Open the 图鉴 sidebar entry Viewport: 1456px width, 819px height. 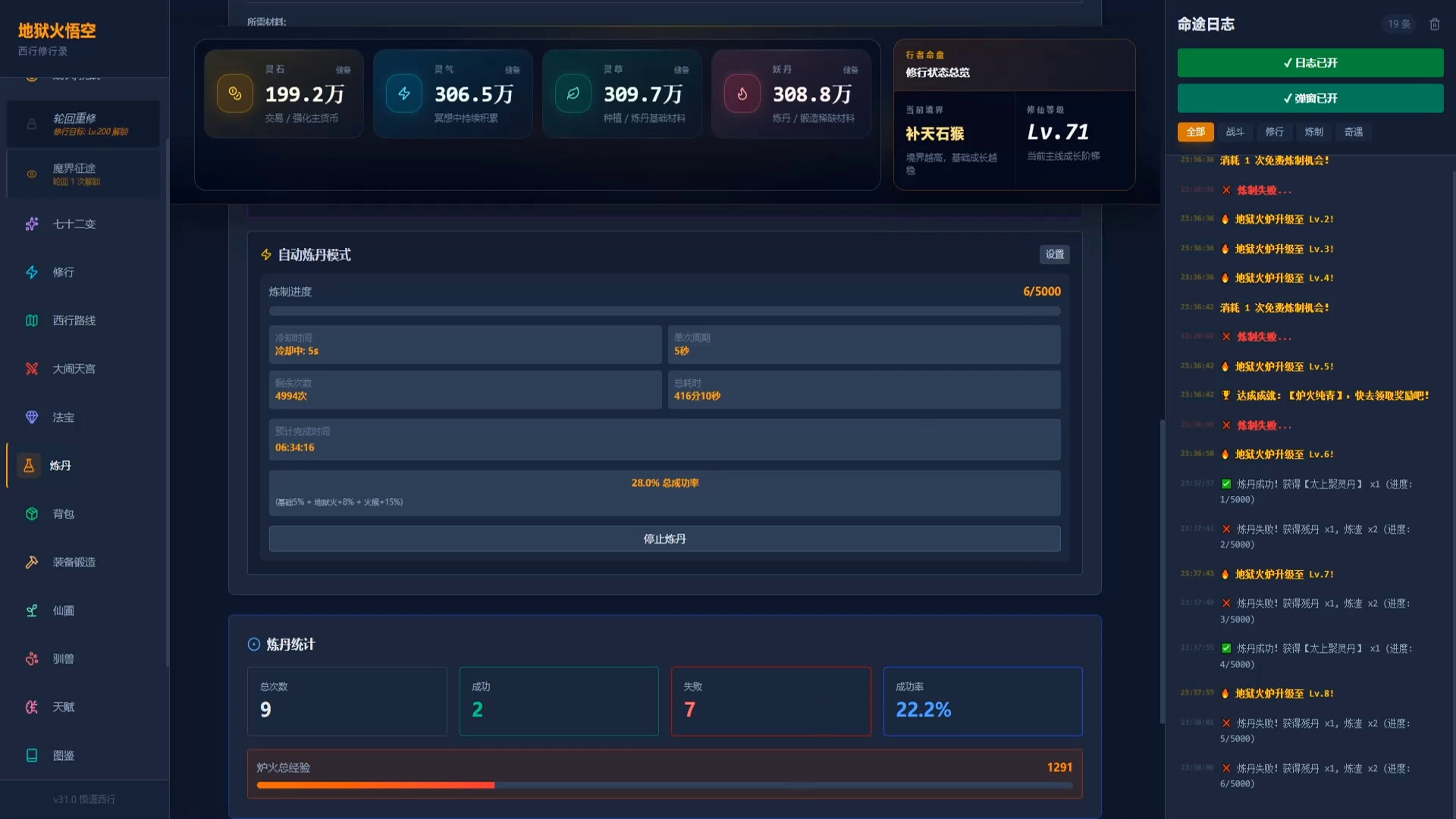(x=64, y=755)
